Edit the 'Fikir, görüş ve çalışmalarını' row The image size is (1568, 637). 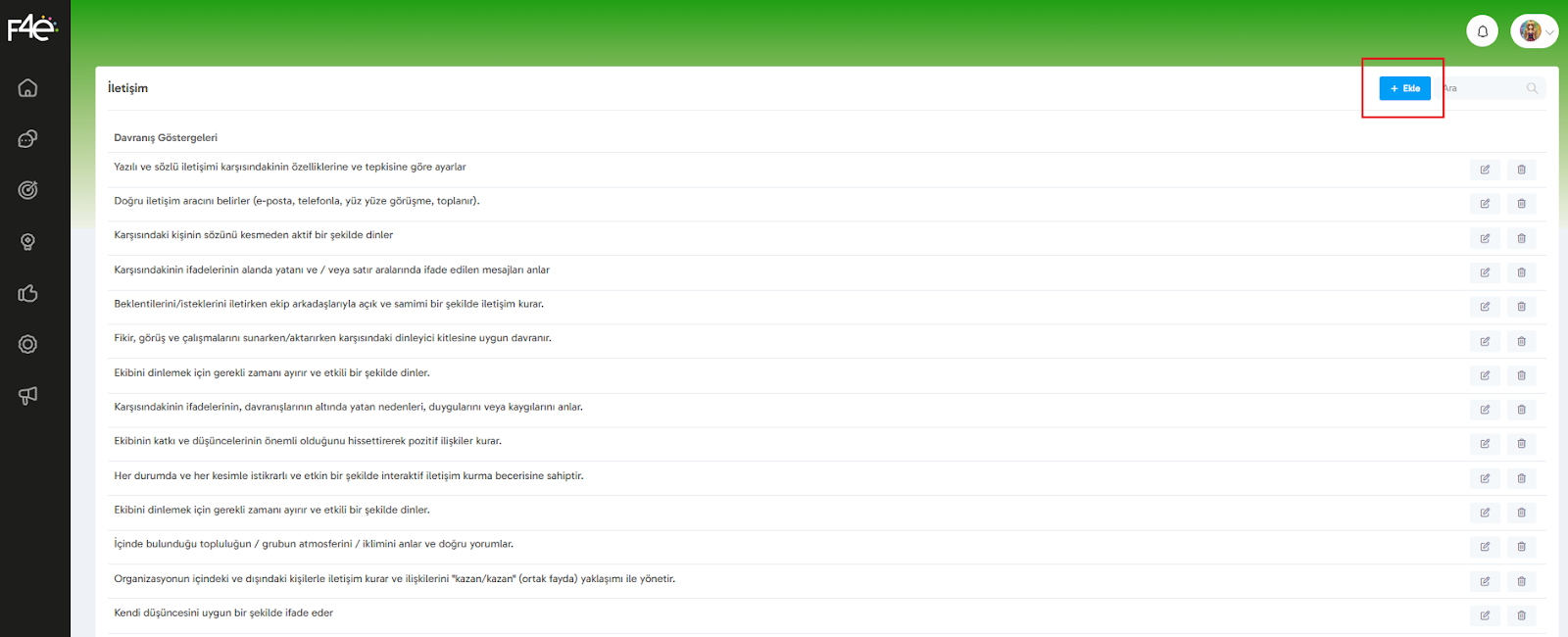[x=1485, y=341]
